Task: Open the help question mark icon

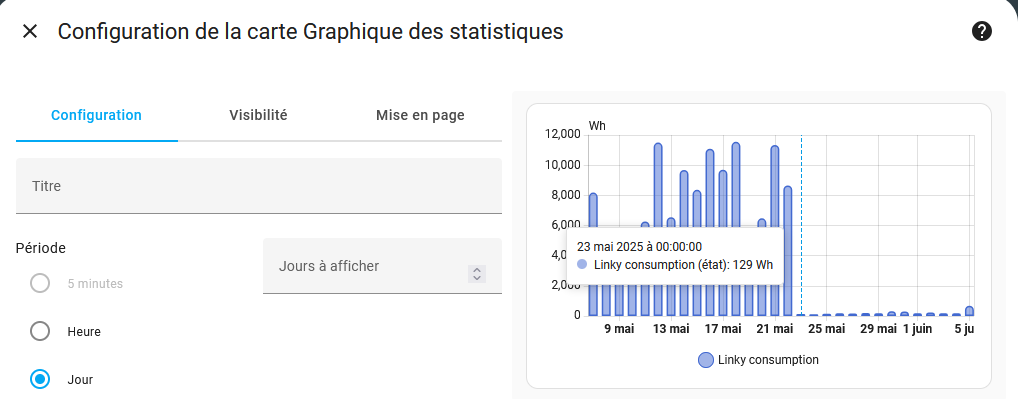Action: pos(982,31)
